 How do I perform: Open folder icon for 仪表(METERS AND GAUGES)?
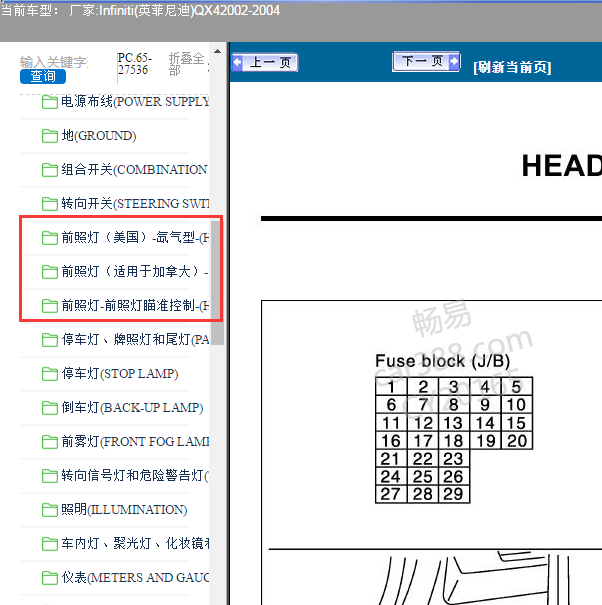coord(50,578)
